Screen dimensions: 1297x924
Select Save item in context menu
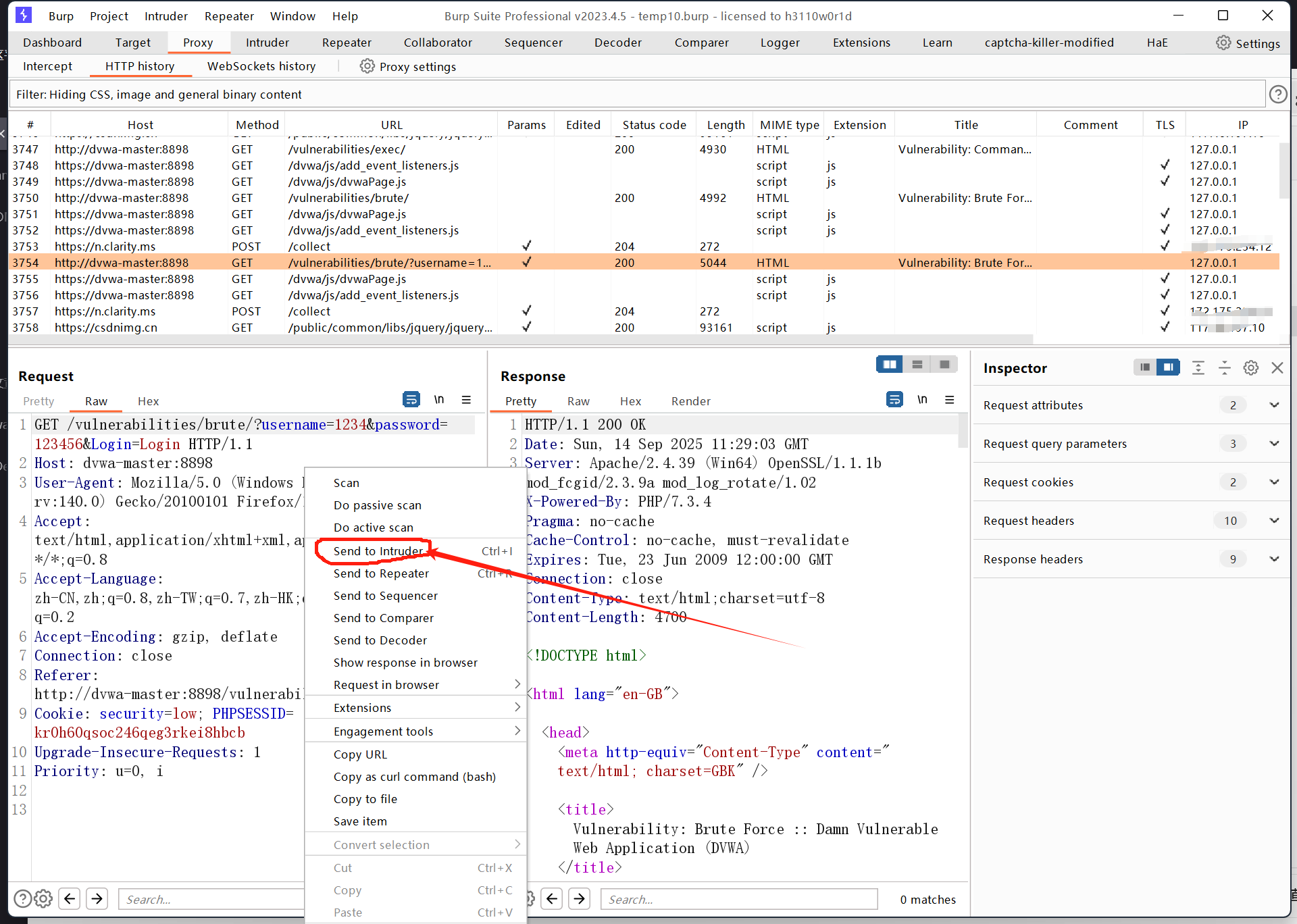(415, 821)
